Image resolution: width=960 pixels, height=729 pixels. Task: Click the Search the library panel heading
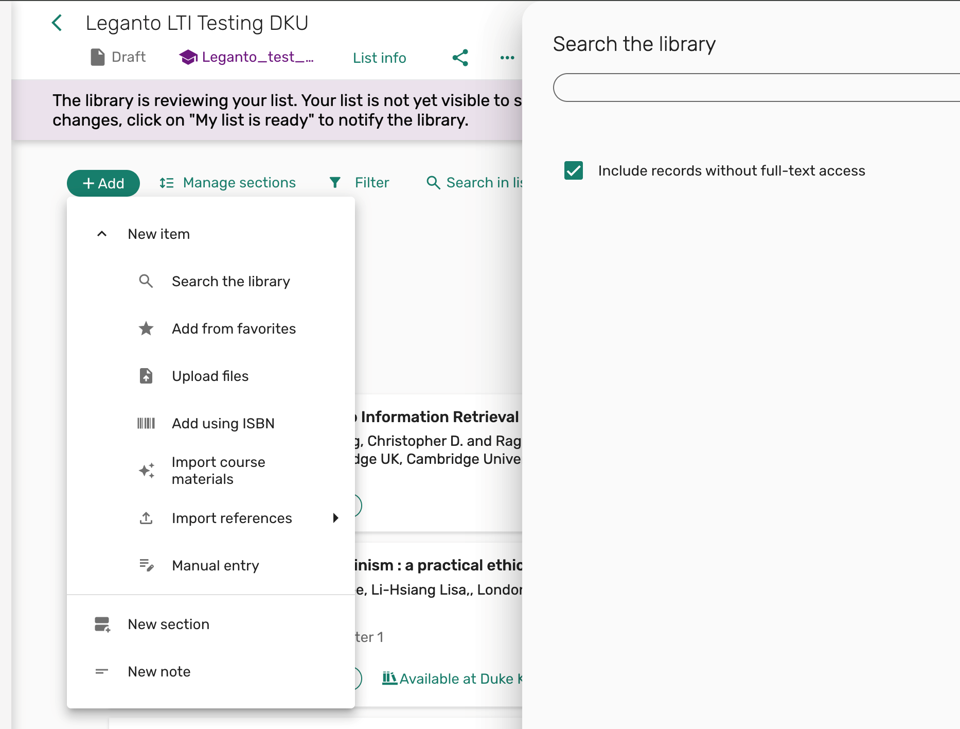point(634,44)
